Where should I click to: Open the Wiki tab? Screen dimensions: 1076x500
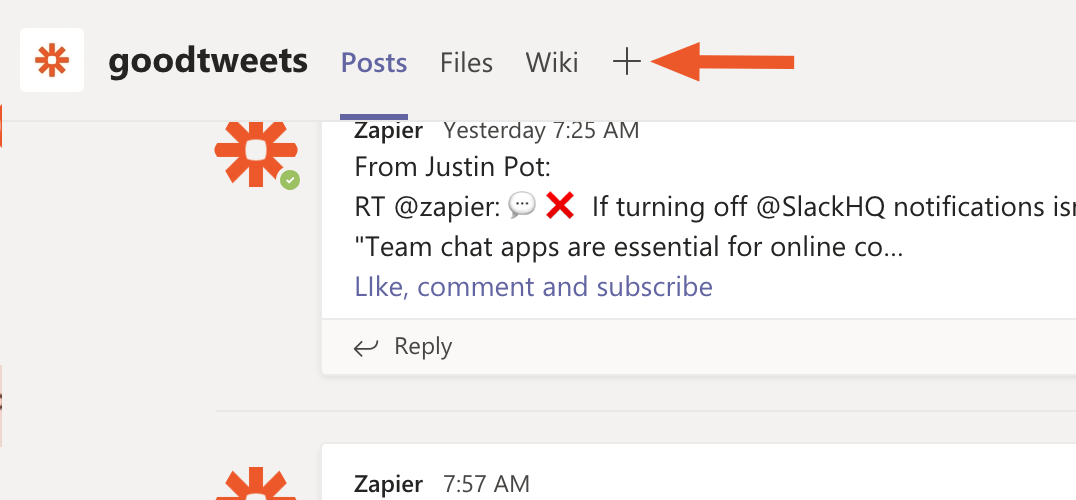[x=552, y=63]
